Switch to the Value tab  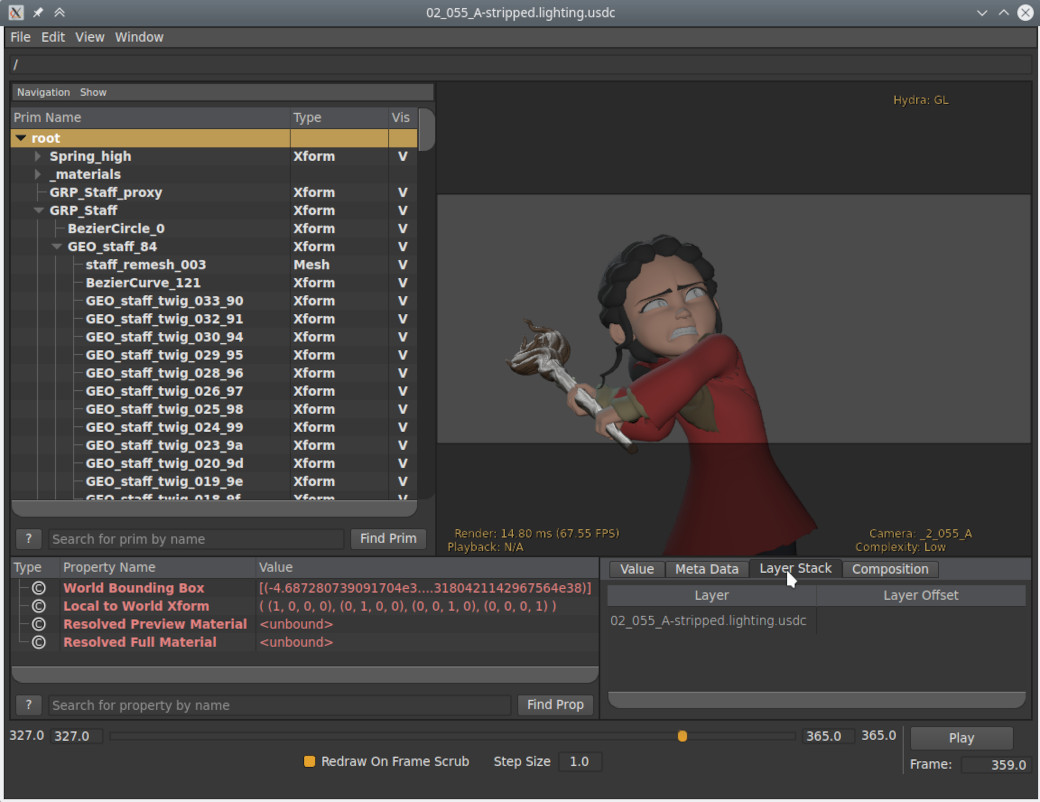click(x=637, y=569)
